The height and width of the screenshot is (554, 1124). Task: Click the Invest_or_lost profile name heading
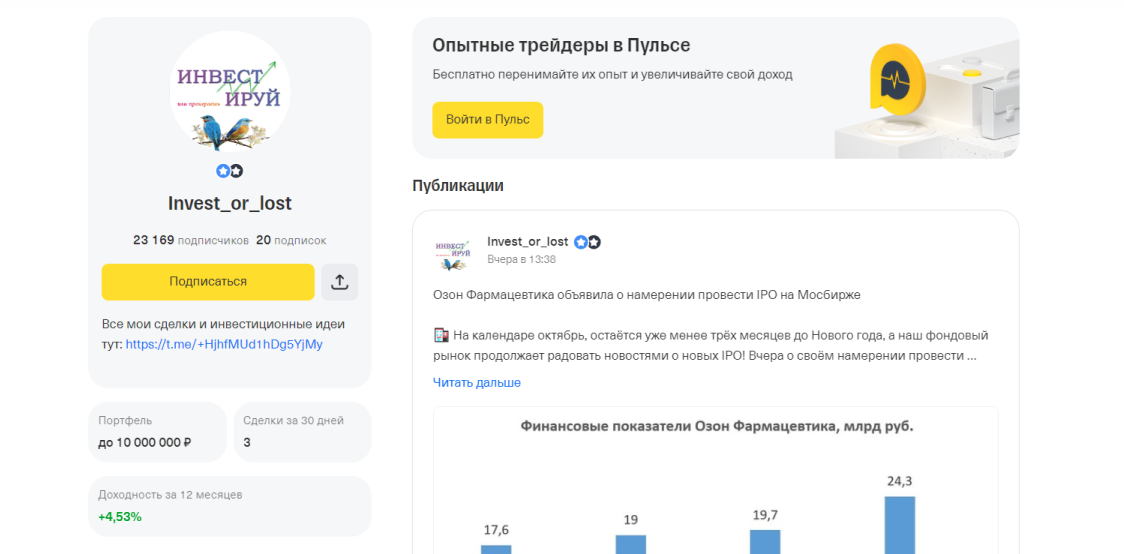(229, 204)
